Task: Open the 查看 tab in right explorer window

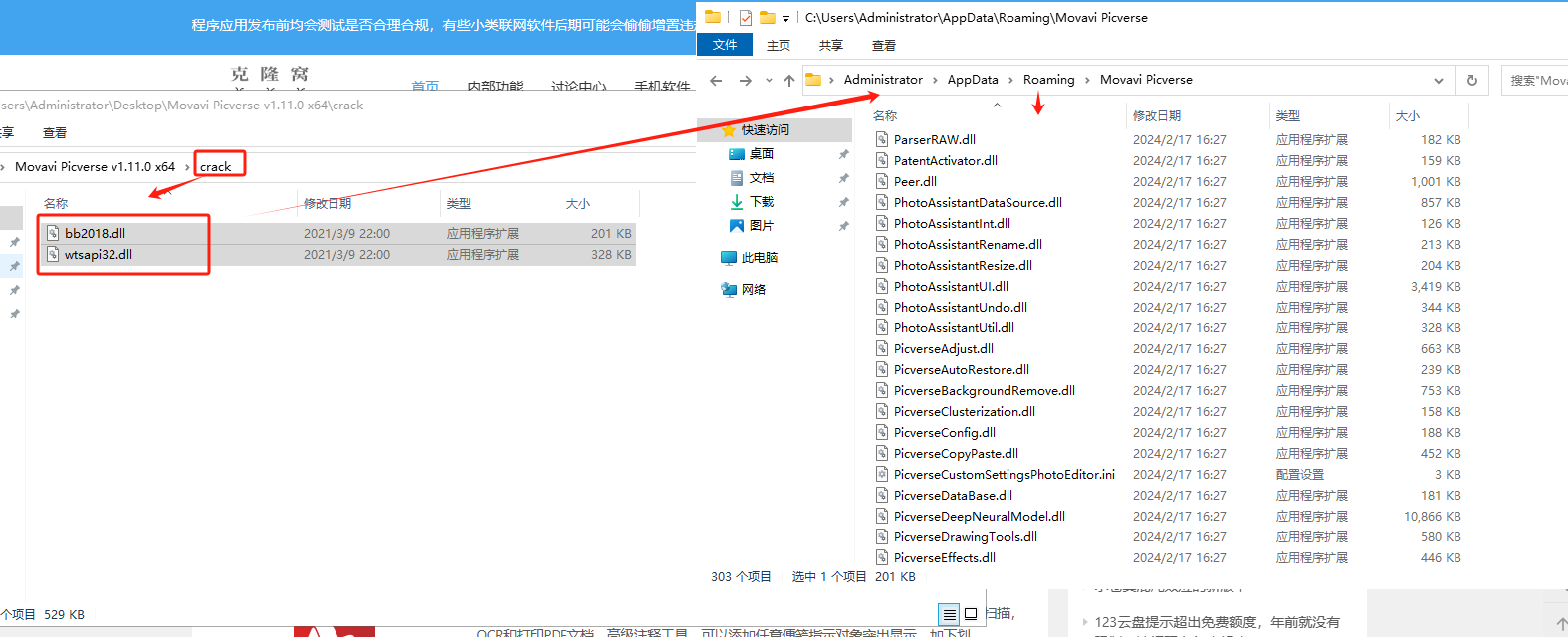Action: [884, 45]
